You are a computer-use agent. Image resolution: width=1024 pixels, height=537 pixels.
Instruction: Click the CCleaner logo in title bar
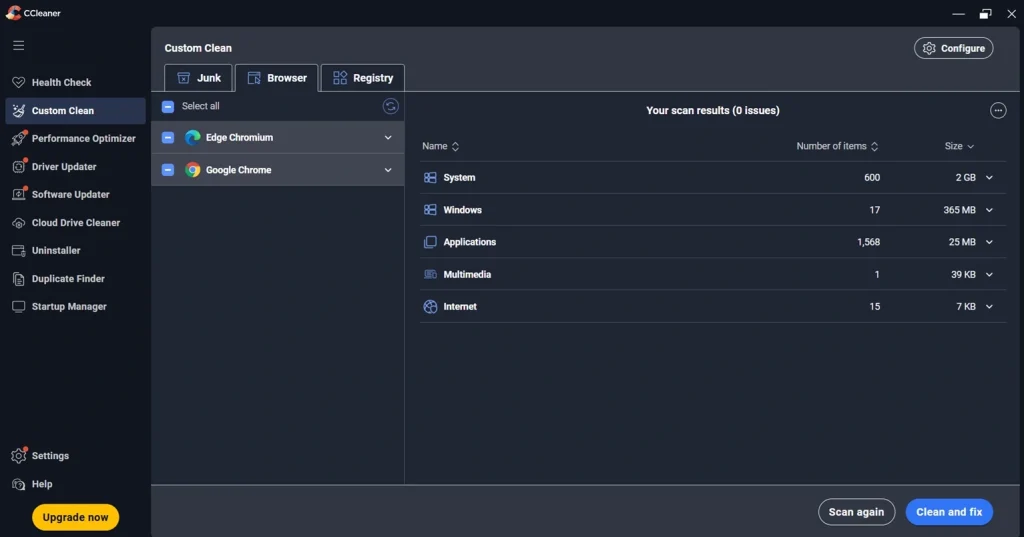[13, 12]
